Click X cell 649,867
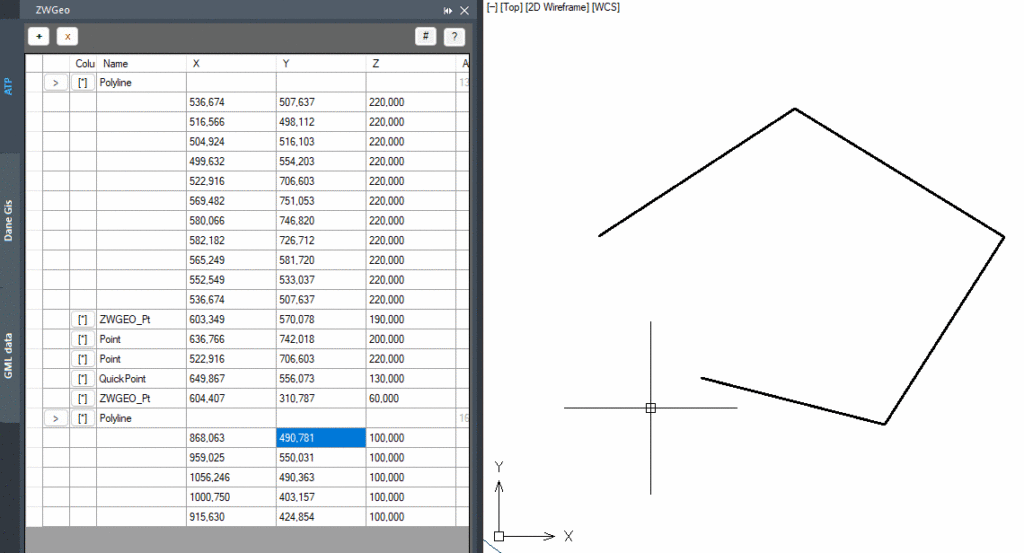Screen dimensions: 1024x553 231,379
